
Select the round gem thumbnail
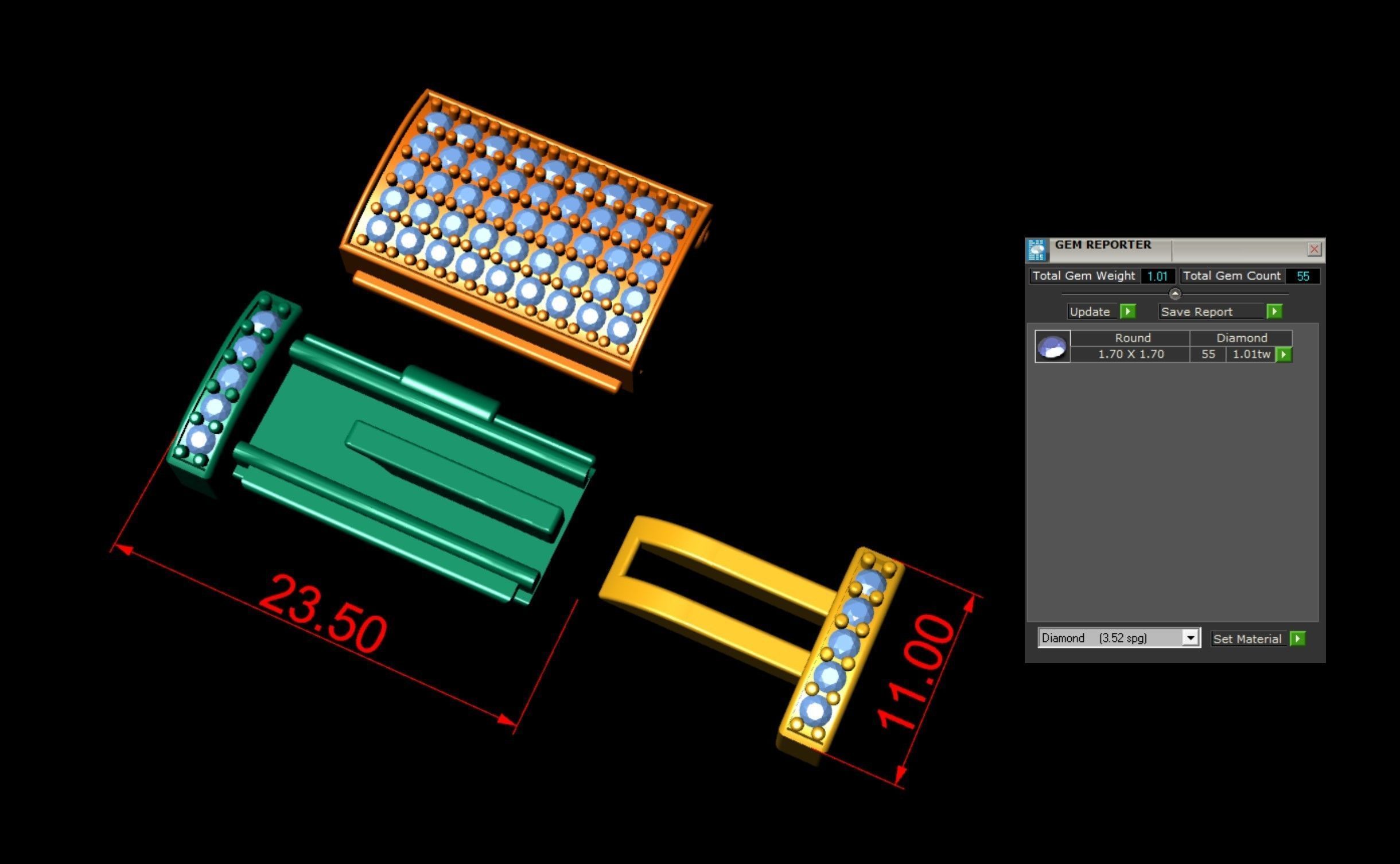[1052, 347]
